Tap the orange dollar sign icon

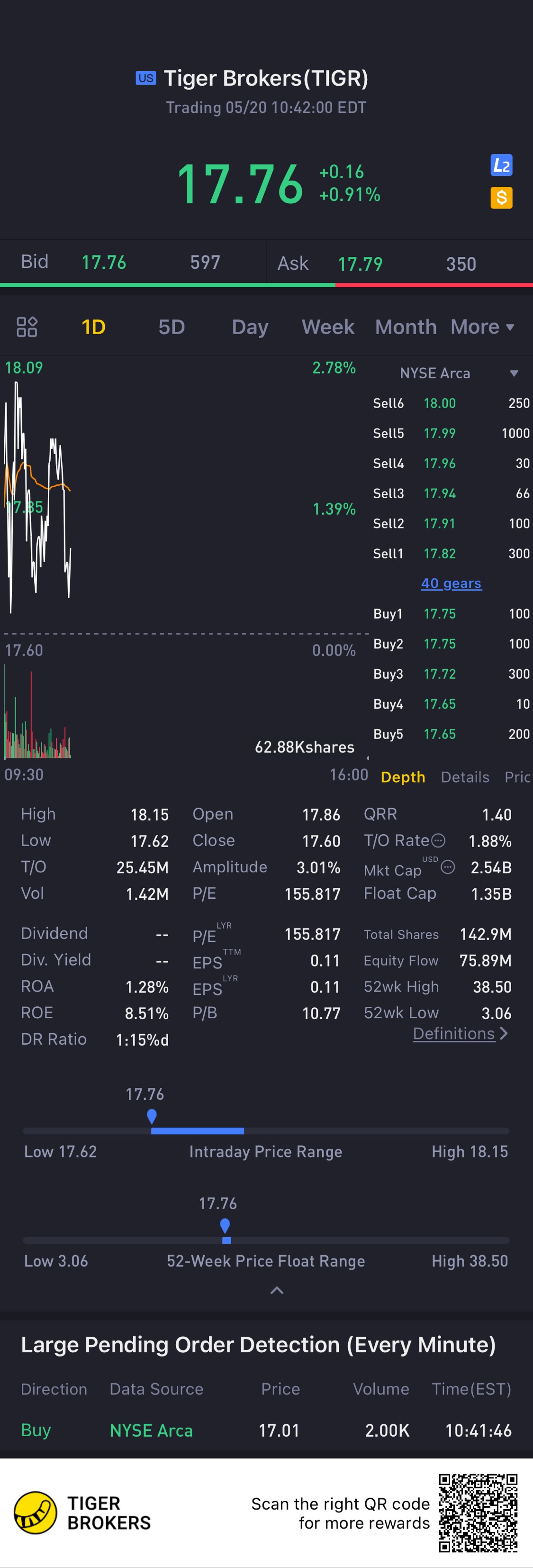point(501,198)
